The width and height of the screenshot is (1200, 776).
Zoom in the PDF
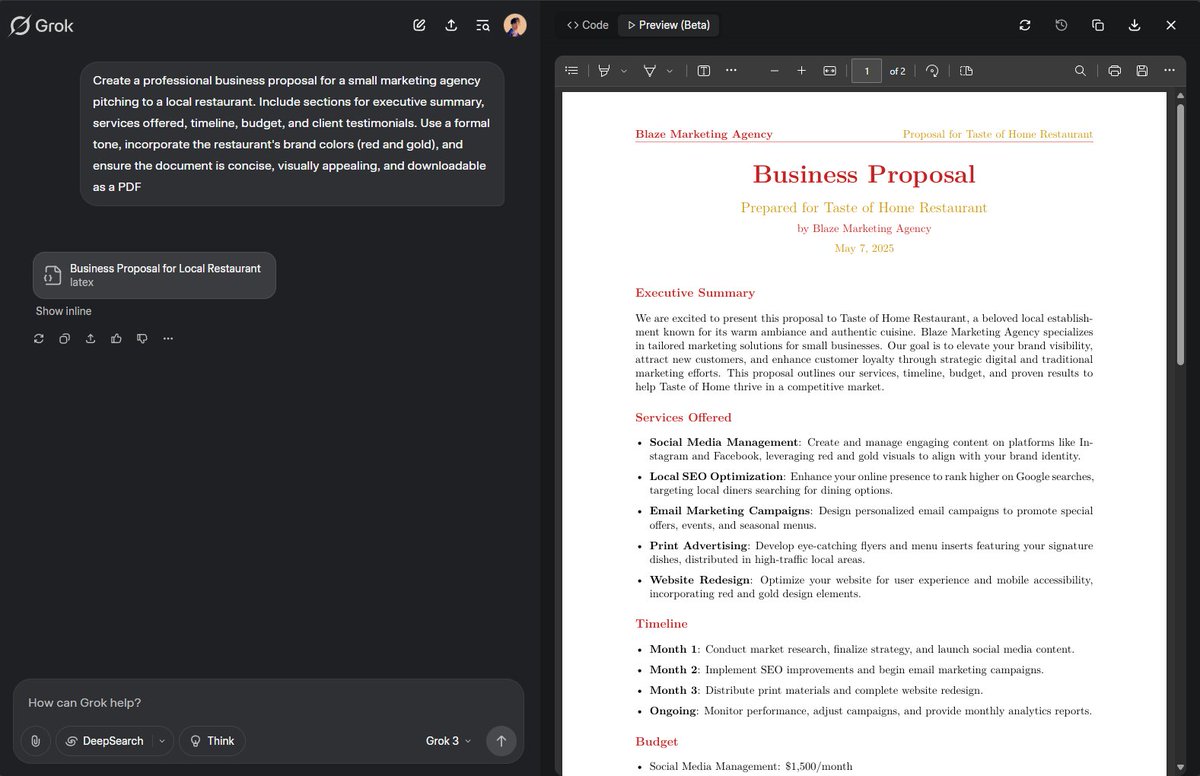point(801,70)
